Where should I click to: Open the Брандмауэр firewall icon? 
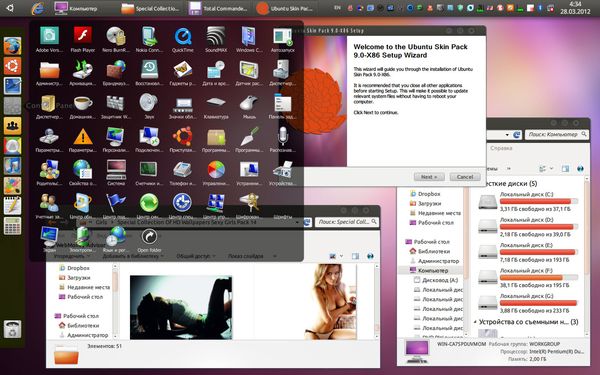[x=116, y=73]
